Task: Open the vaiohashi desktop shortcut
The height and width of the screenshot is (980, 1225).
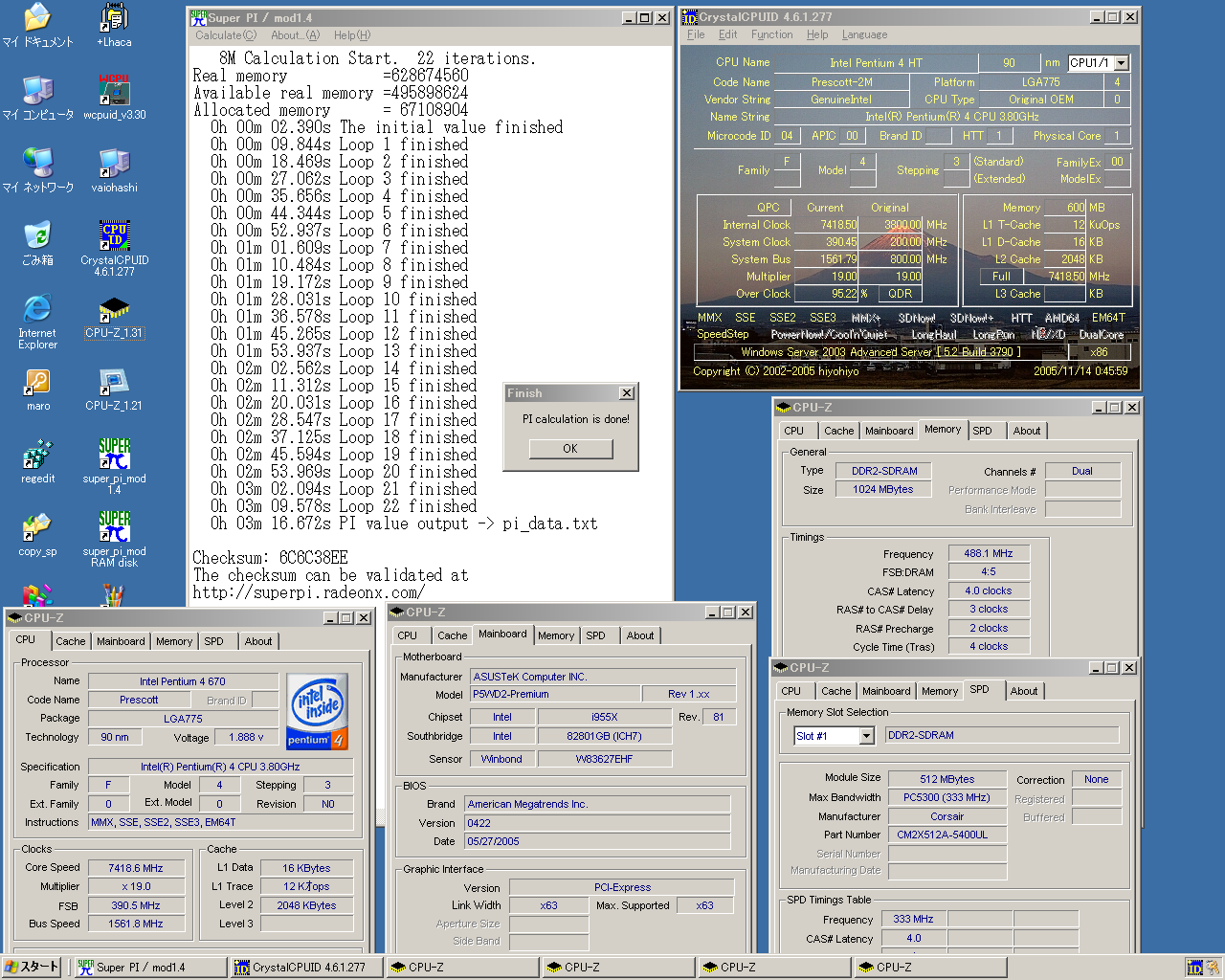Action: (114, 170)
